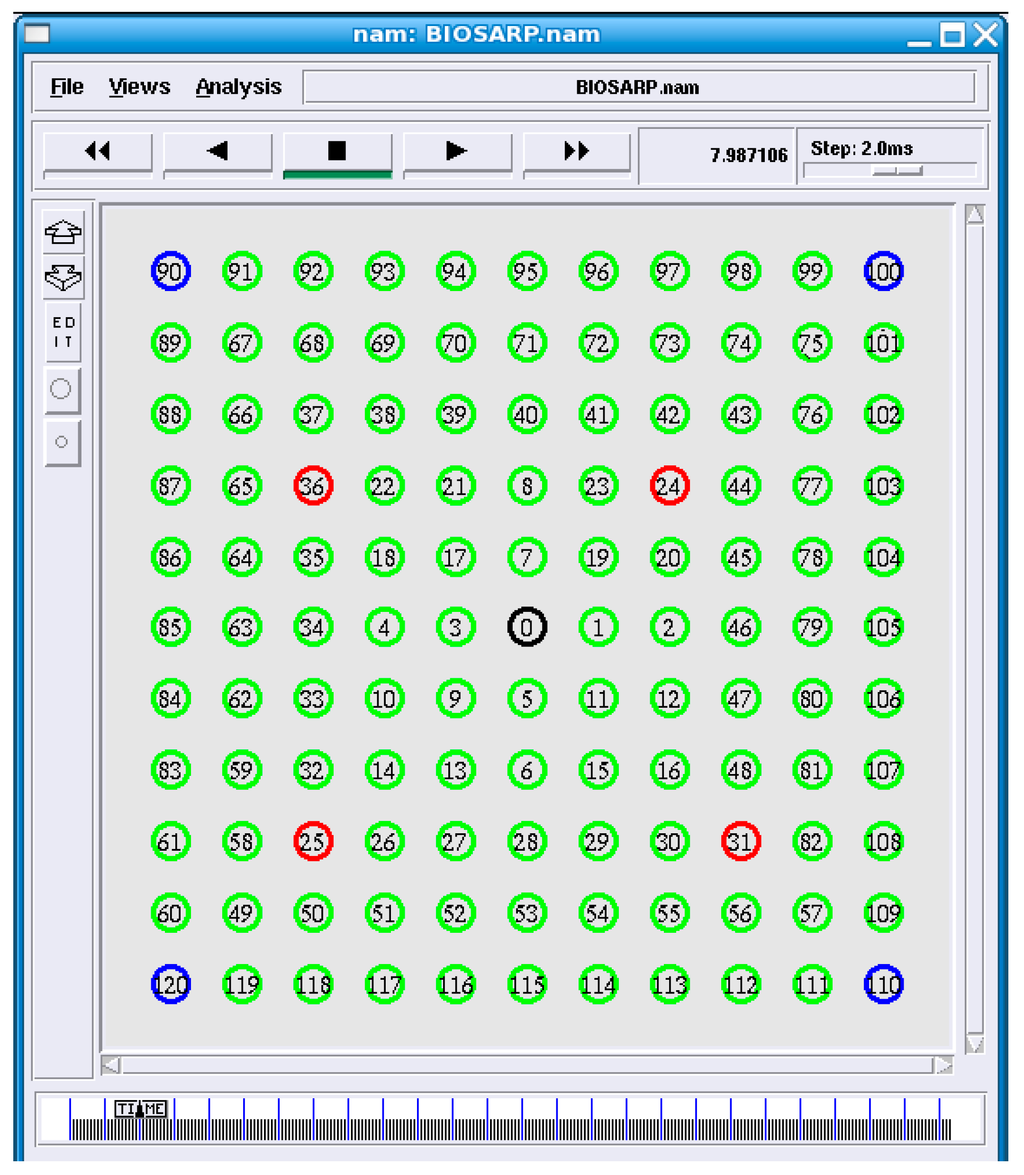Viewport: 1024px width, 1175px height.
Task: Click the vertical scrollbar up arrow
Action: [x=975, y=215]
